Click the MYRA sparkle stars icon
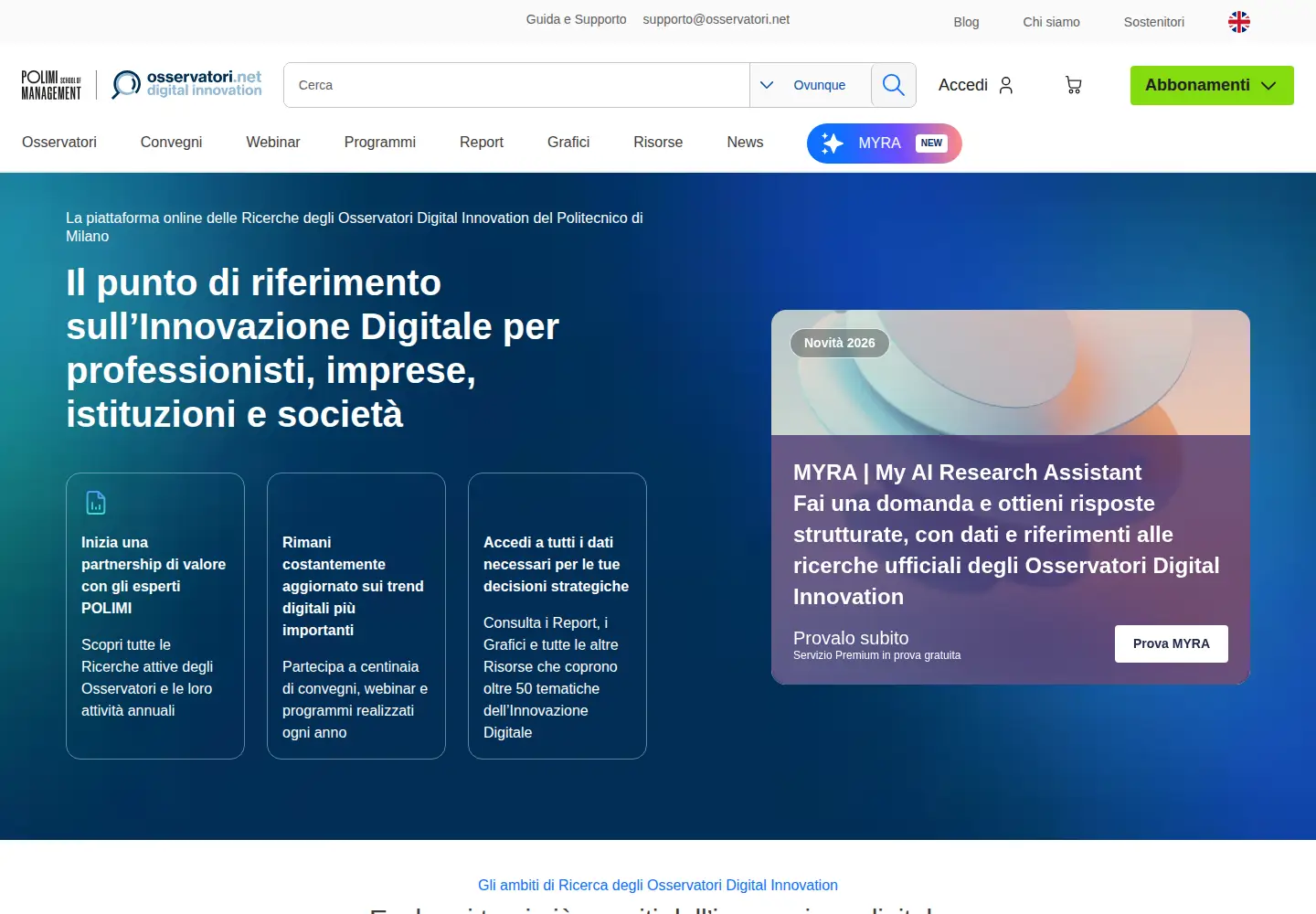Viewport: 1316px width, 914px height. [832, 143]
